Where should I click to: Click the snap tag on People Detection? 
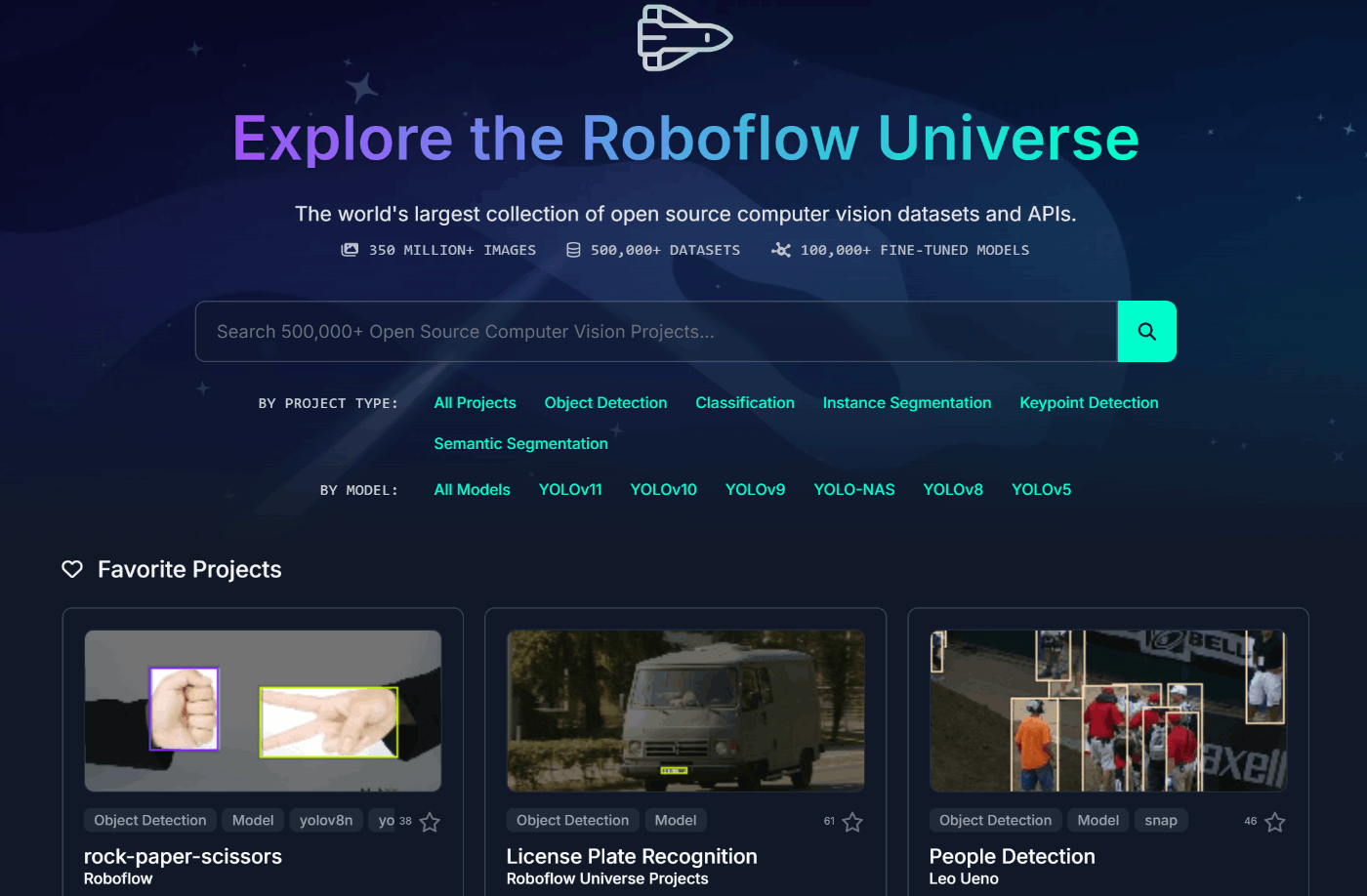point(1161,821)
